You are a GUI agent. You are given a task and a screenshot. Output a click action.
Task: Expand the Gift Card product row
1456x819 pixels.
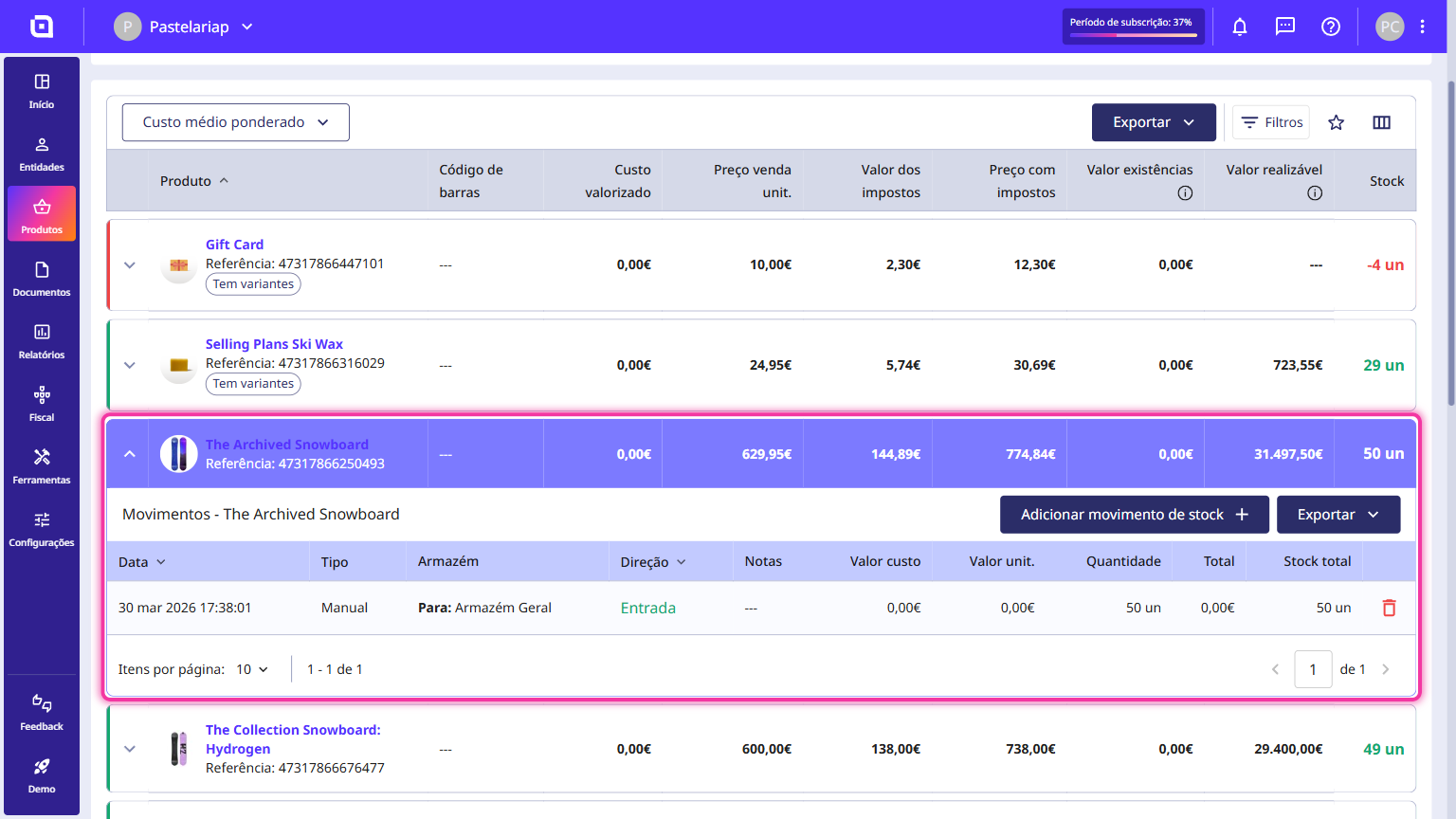click(130, 265)
